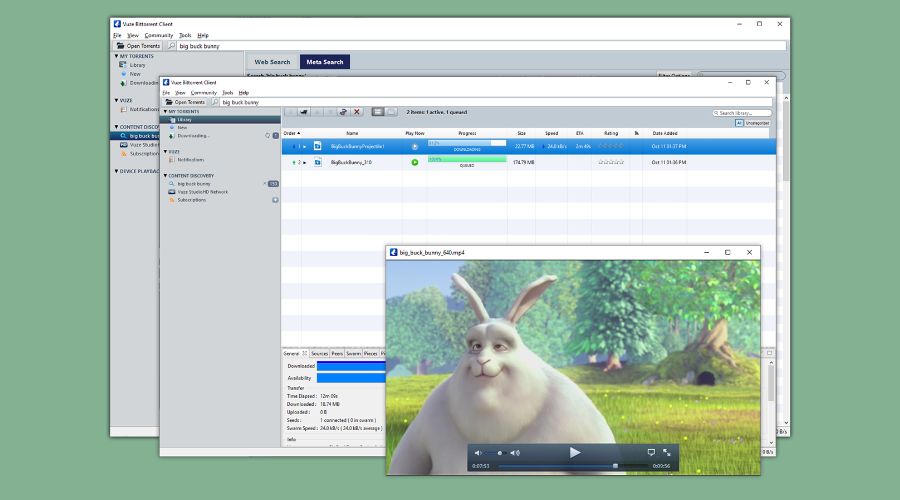Collapse VUZE section in back window

[117, 100]
